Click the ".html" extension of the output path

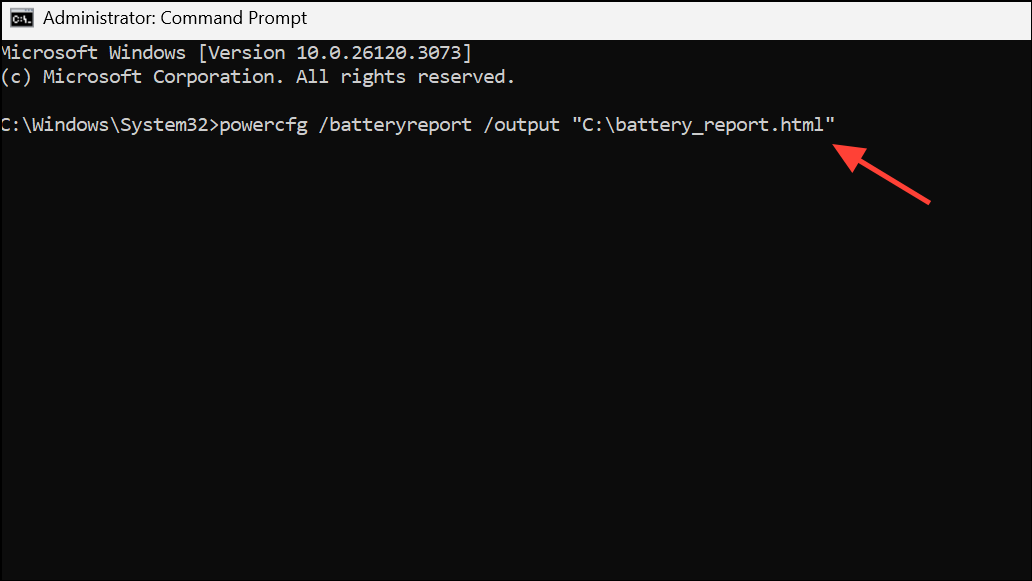pos(796,125)
